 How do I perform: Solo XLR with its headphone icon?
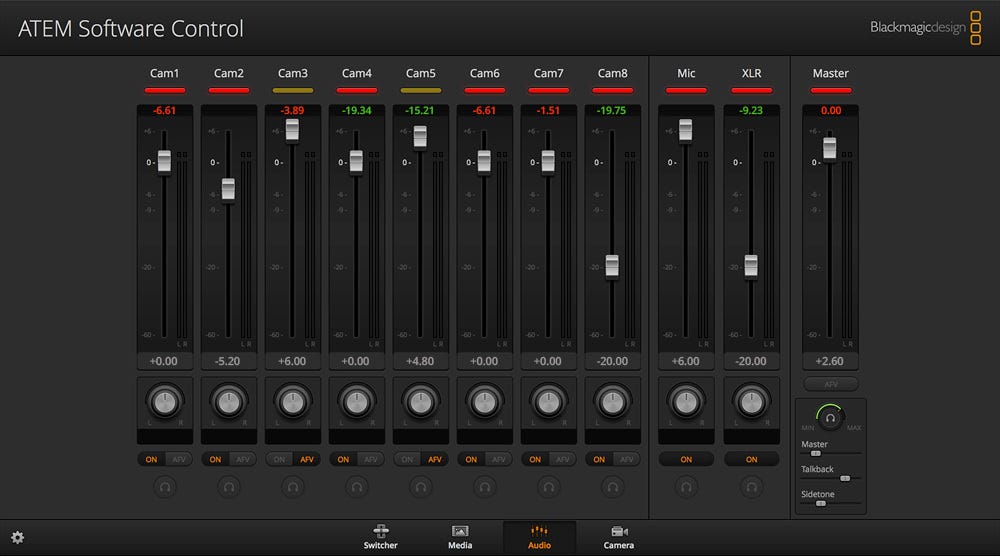coord(751,487)
